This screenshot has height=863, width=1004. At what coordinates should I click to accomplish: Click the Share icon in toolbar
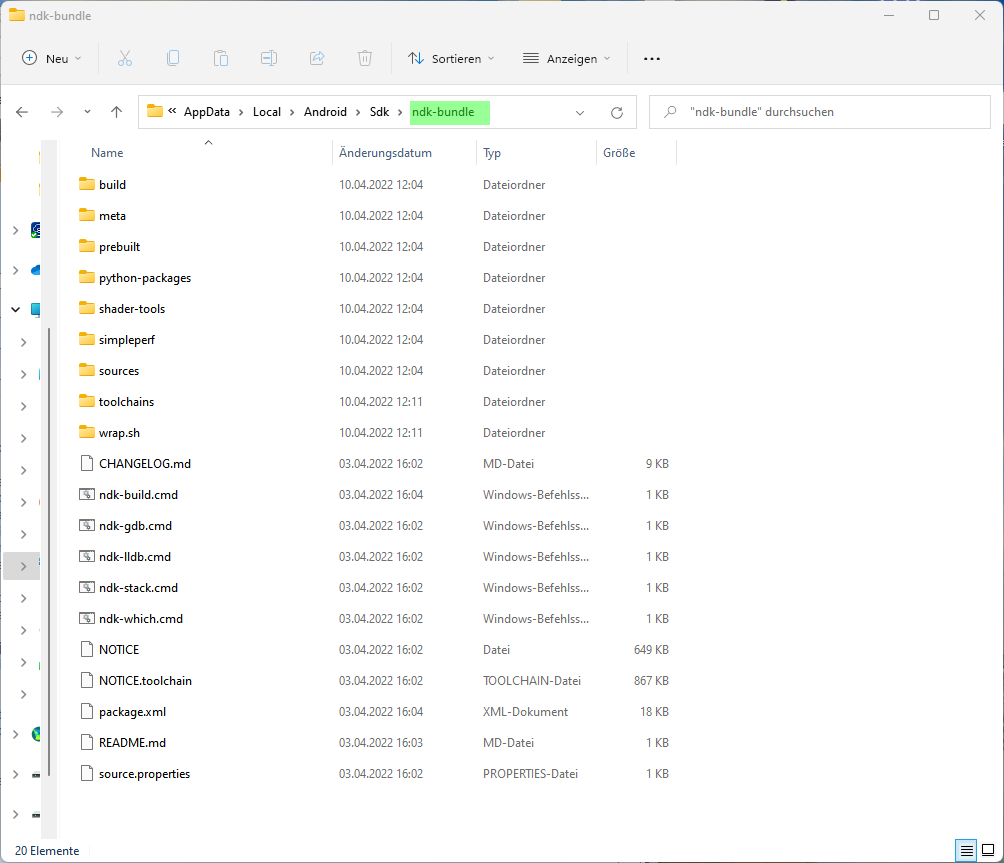coord(317,59)
